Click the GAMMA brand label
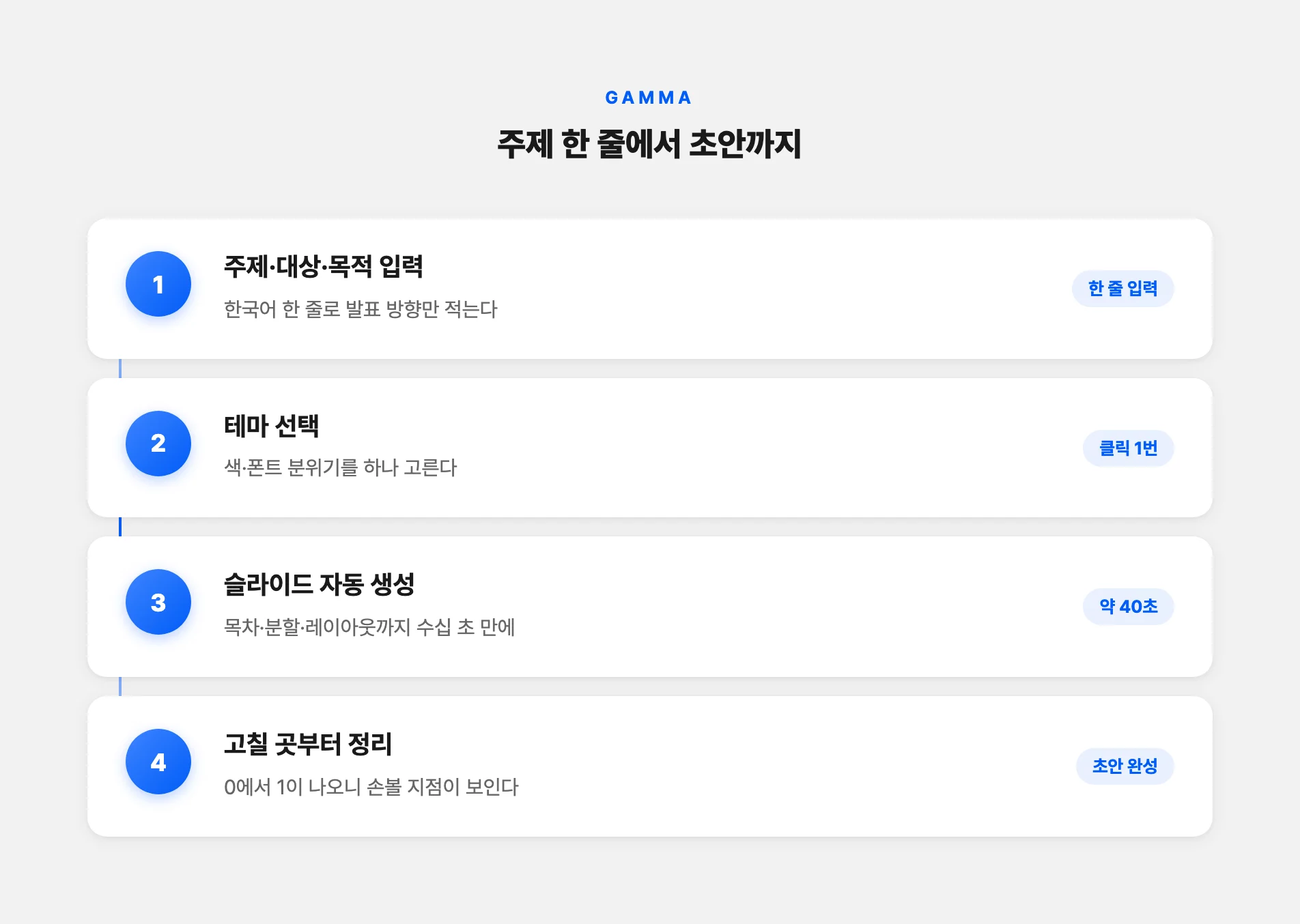The width and height of the screenshot is (1300, 924). click(x=649, y=98)
